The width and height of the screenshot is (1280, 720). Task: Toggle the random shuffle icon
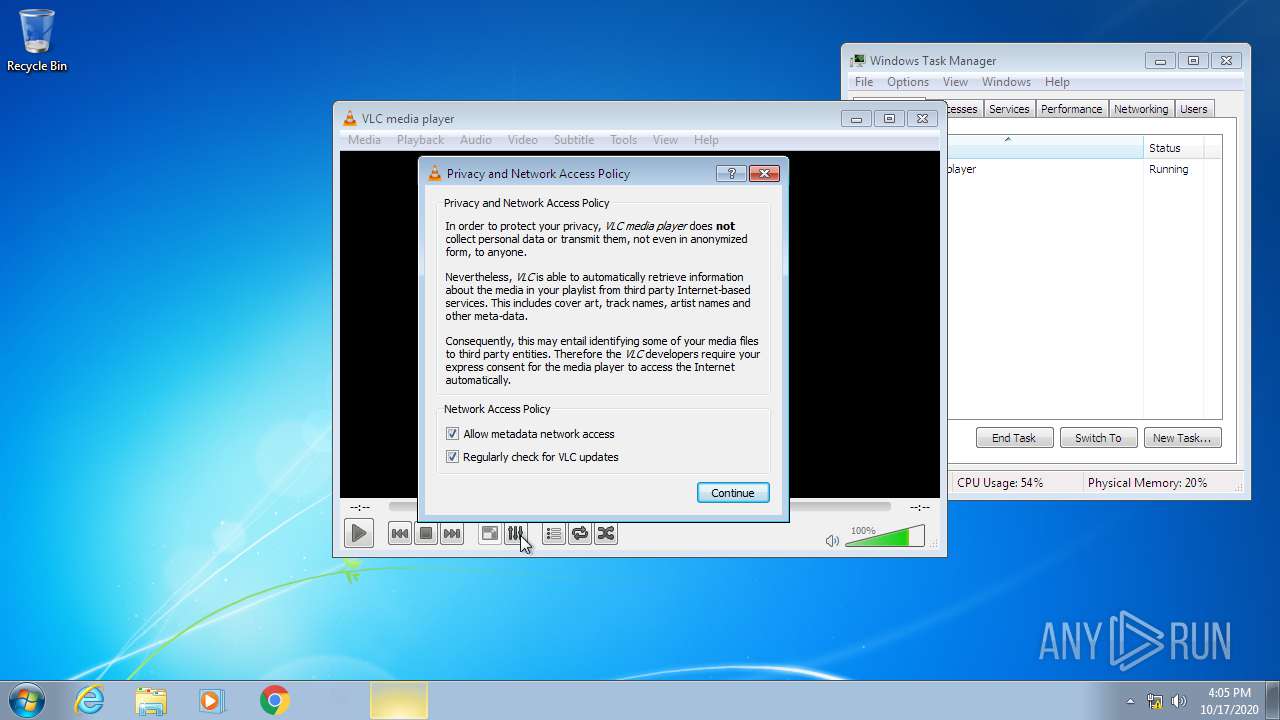(x=606, y=534)
